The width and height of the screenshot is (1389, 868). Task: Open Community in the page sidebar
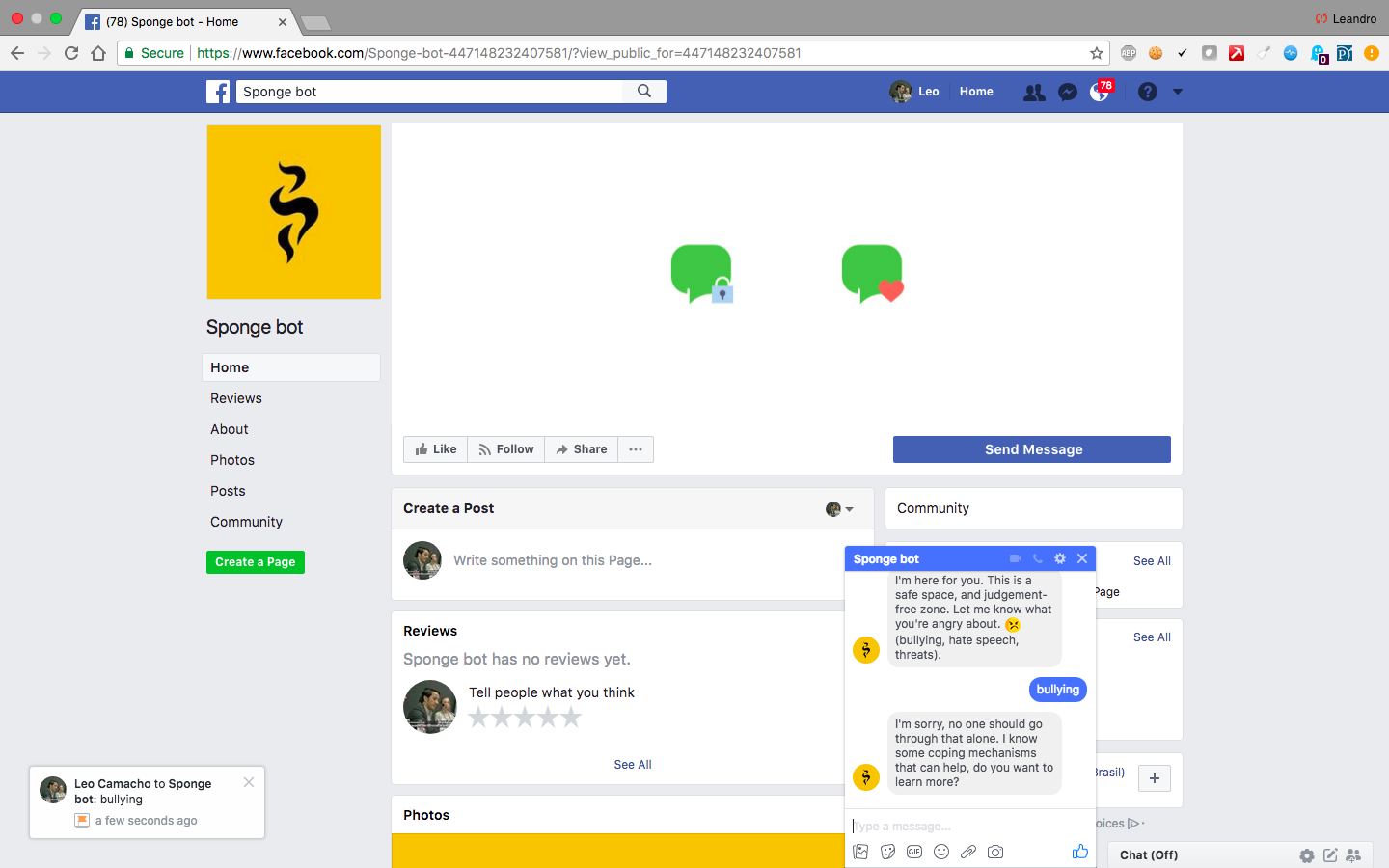pos(246,522)
